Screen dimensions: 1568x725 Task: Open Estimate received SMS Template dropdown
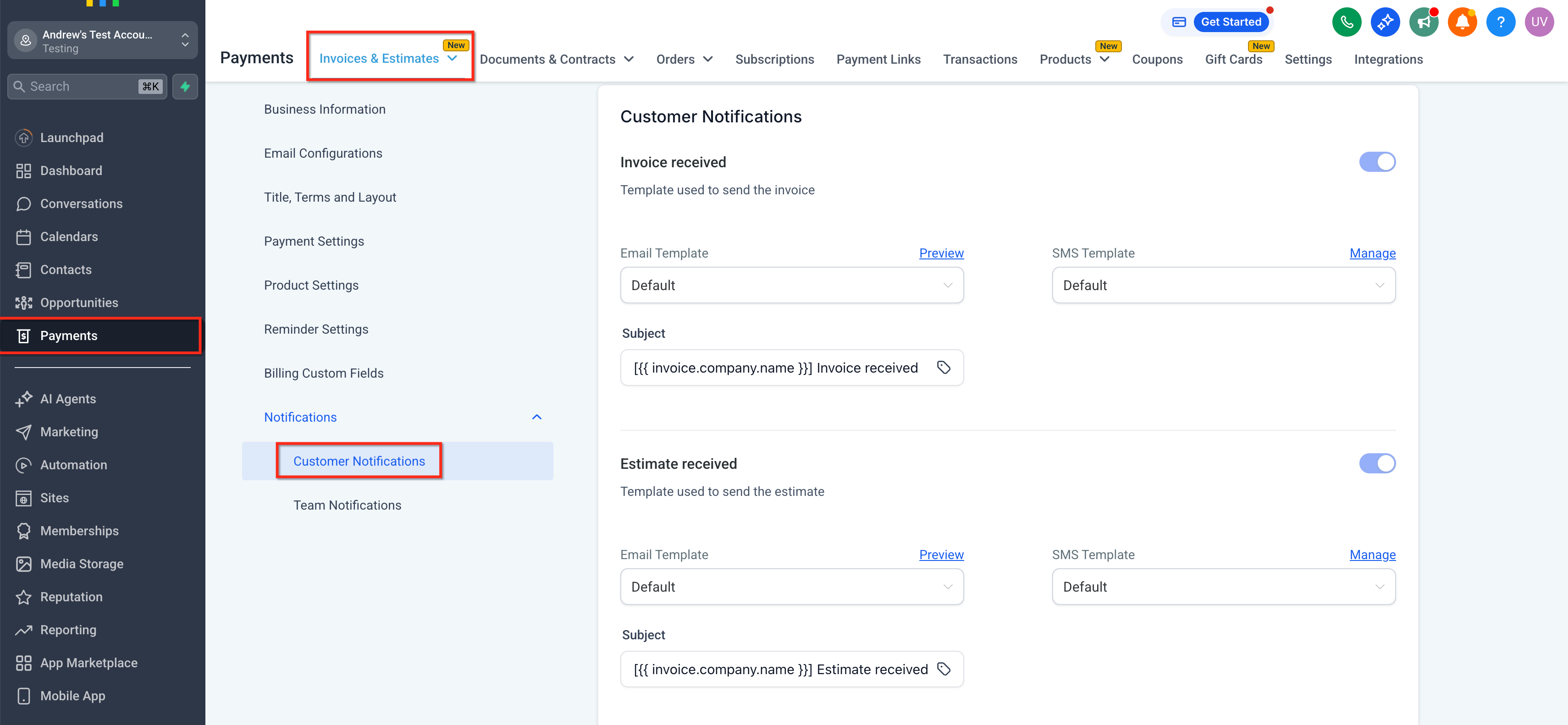(1223, 587)
